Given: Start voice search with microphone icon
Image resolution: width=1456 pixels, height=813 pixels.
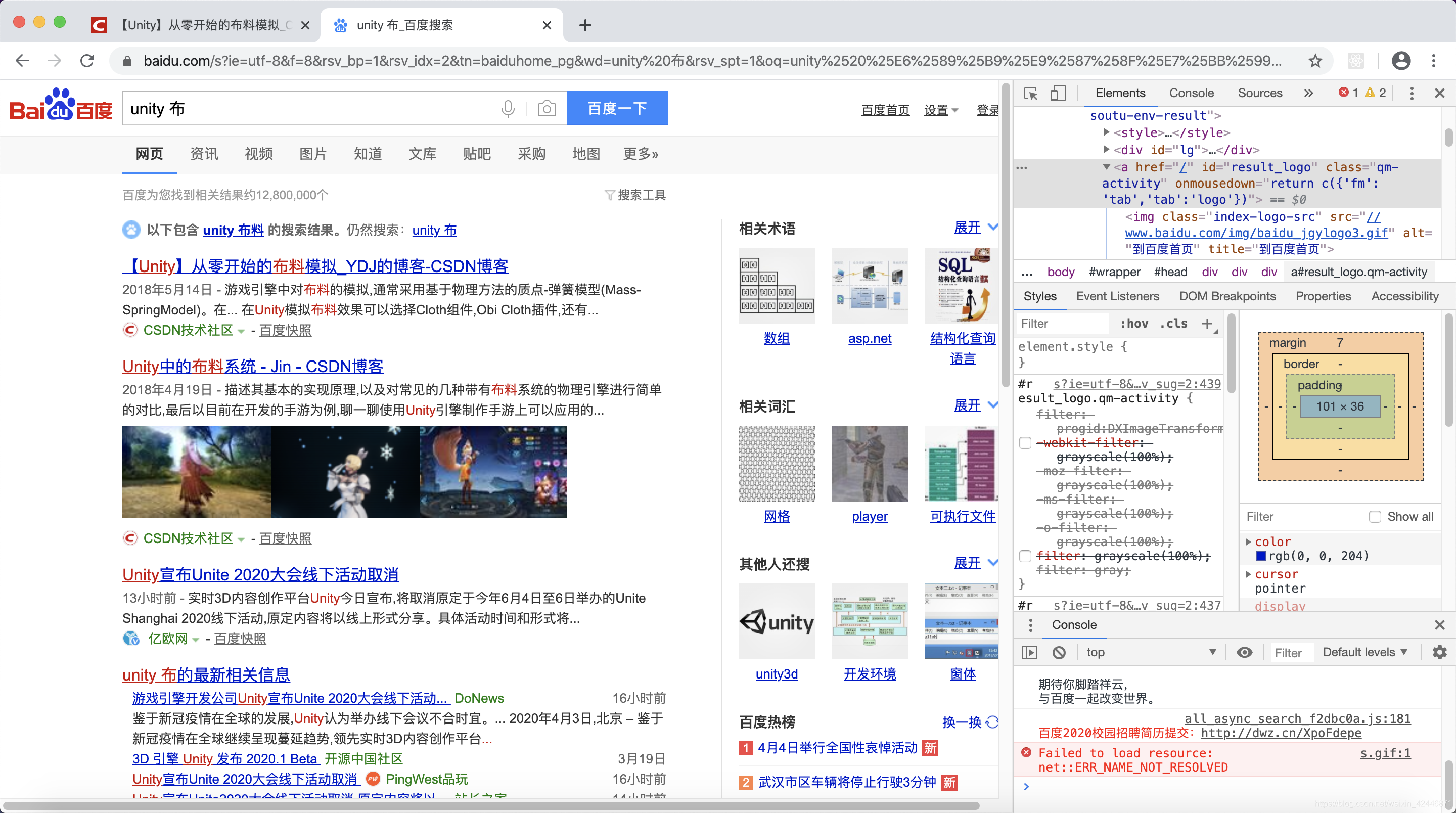Looking at the screenshot, I should pyautogui.click(x=508, y=108).
